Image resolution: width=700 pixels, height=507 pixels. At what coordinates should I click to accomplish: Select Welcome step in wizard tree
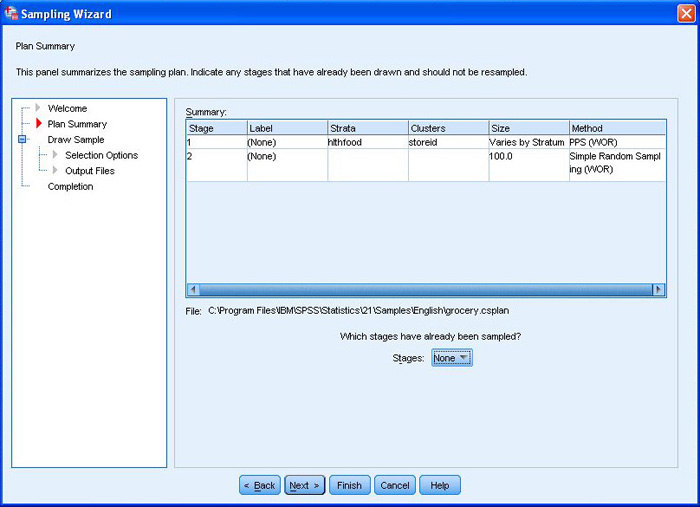click(x=67, y=108)
